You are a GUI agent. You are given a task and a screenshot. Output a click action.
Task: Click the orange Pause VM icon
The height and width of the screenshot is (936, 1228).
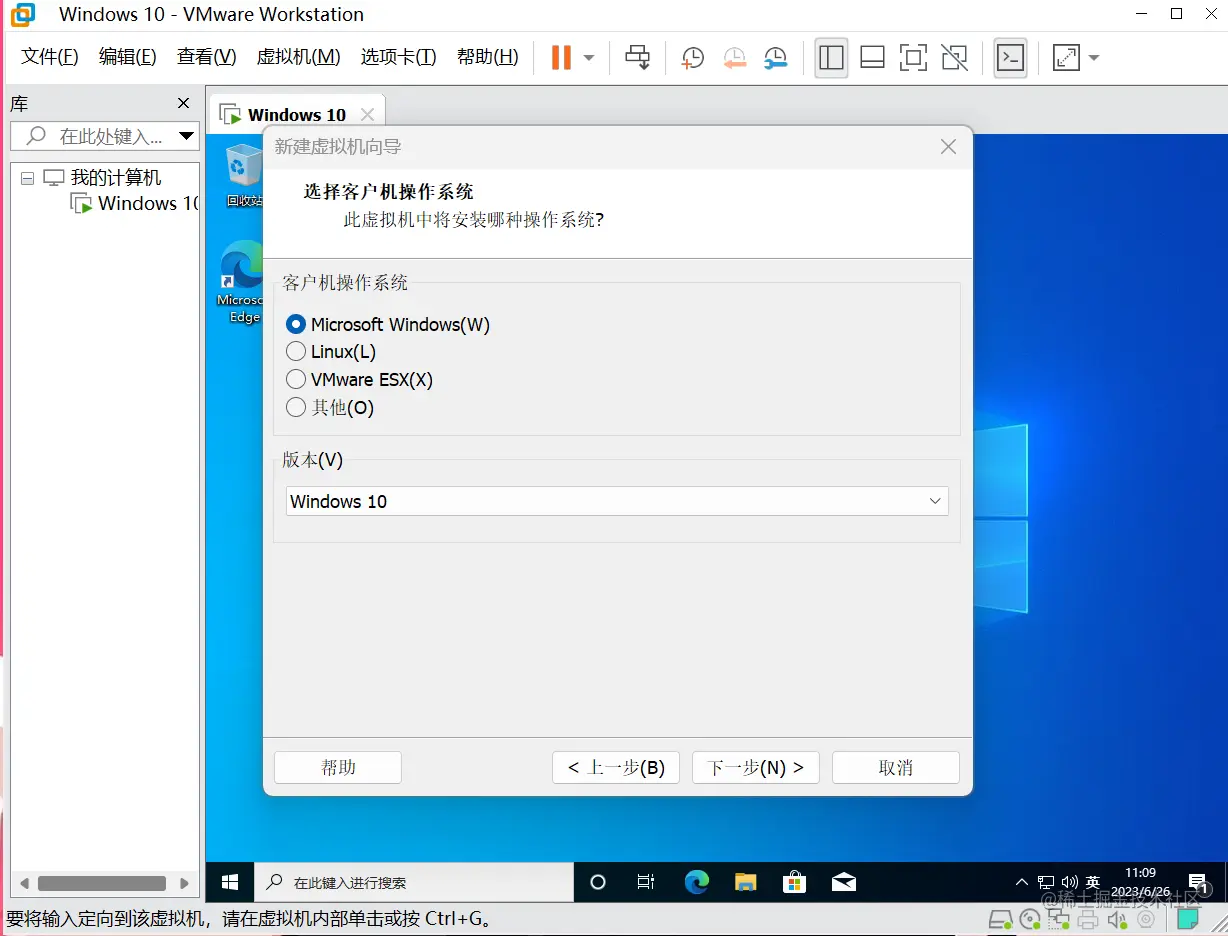561,58
